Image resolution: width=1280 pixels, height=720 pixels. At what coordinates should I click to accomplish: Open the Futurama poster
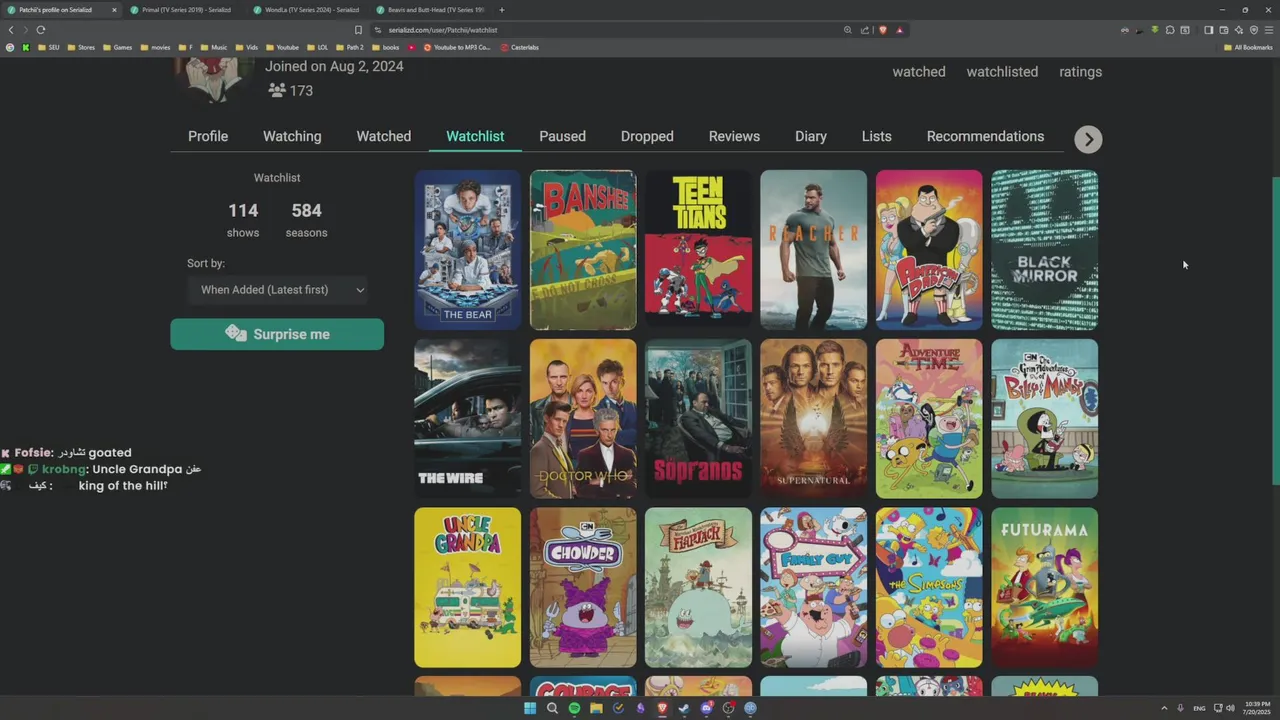click(x=1044, y=587)
